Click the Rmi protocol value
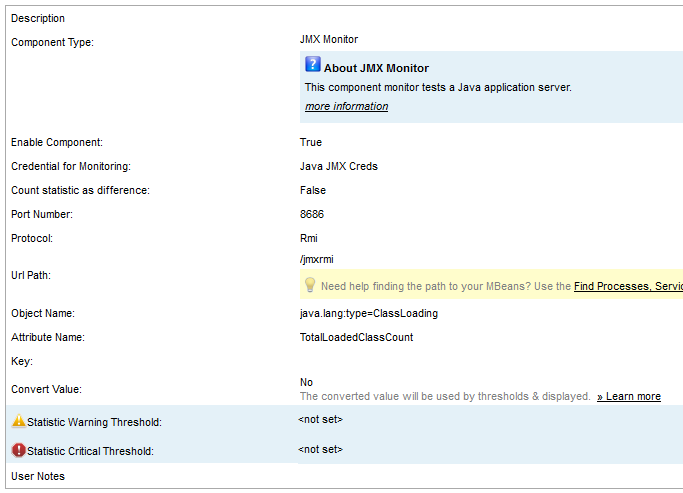Viewport: 683px width, 493px height. tap(308, 238)
